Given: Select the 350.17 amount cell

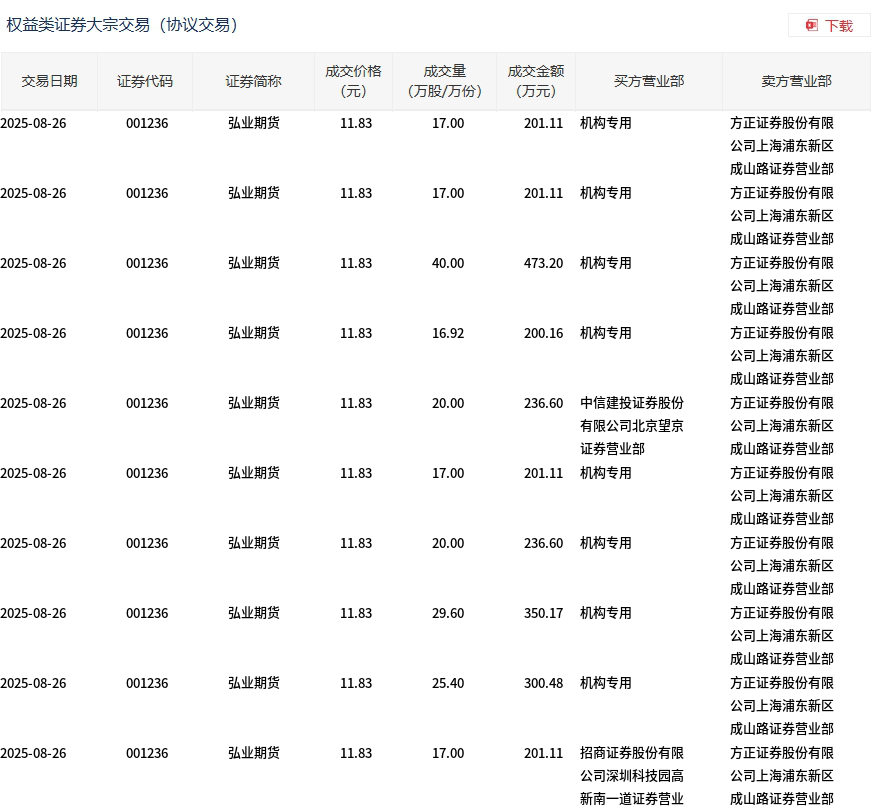Looking at the screenshot, I should click(543, 613).
